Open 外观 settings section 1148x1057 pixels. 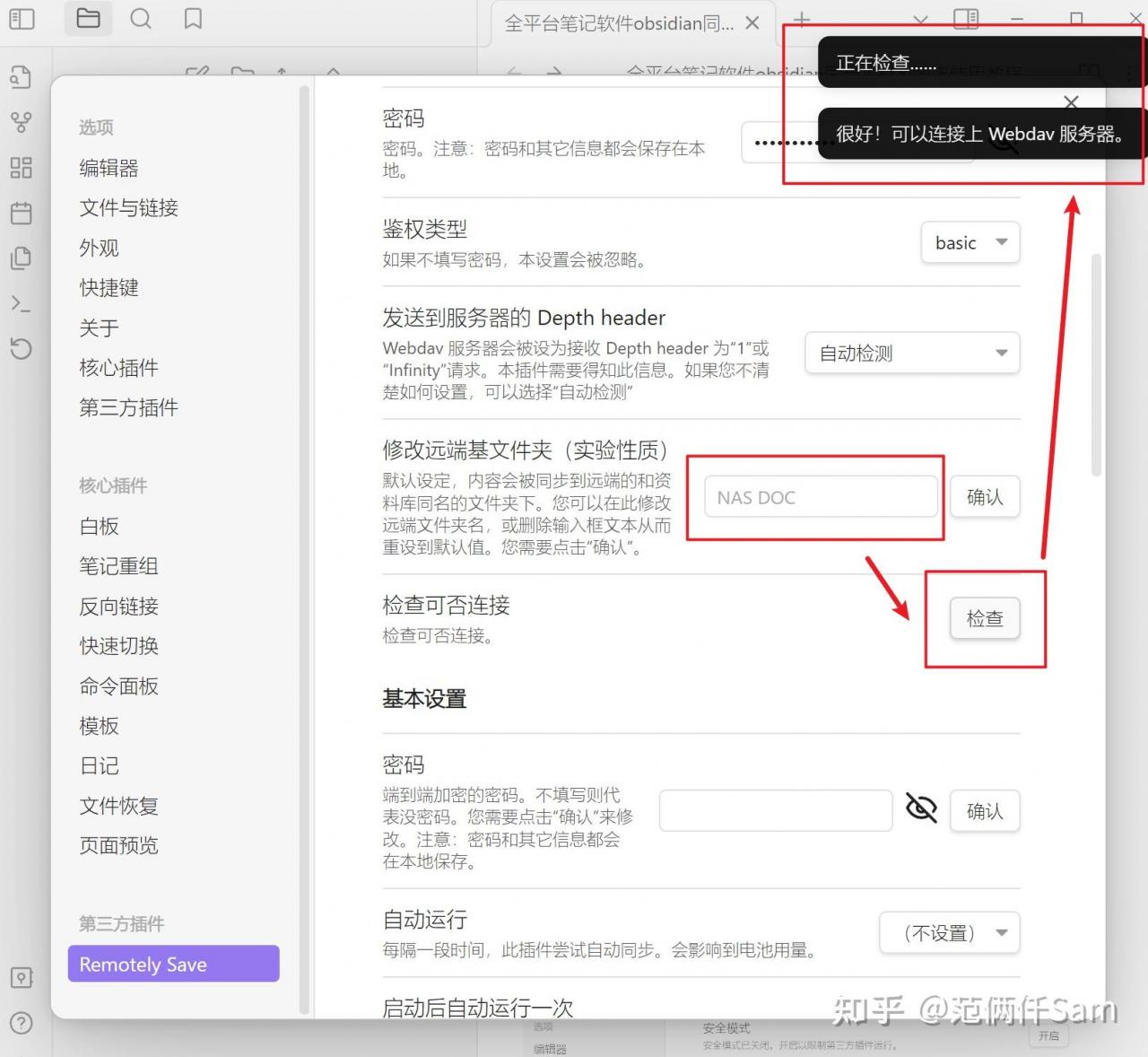(x=99, y=248)
